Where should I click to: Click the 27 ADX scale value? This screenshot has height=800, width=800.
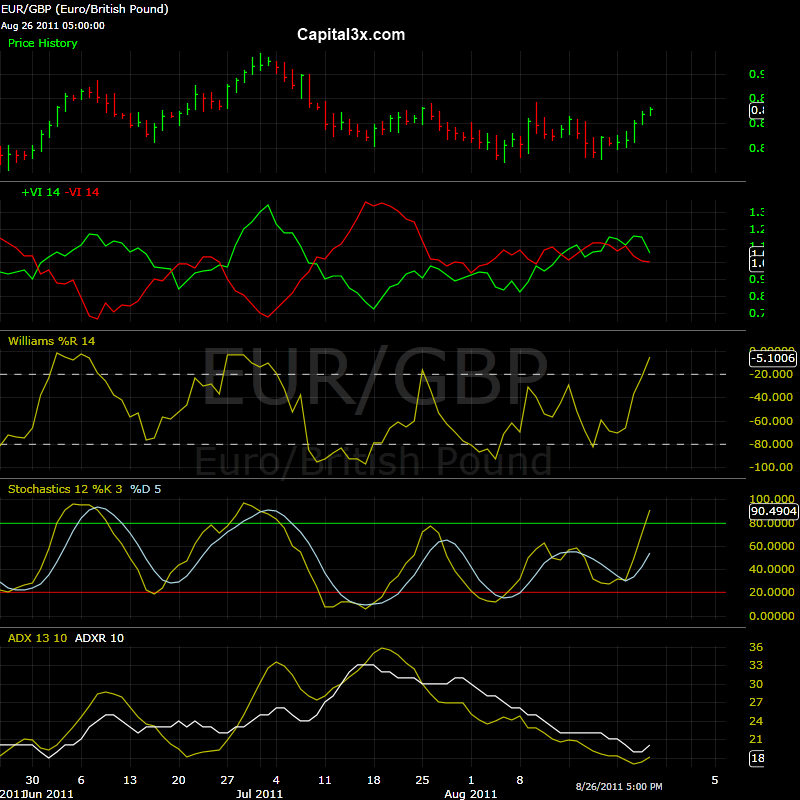pyautogui.click(x=756, y=703)
